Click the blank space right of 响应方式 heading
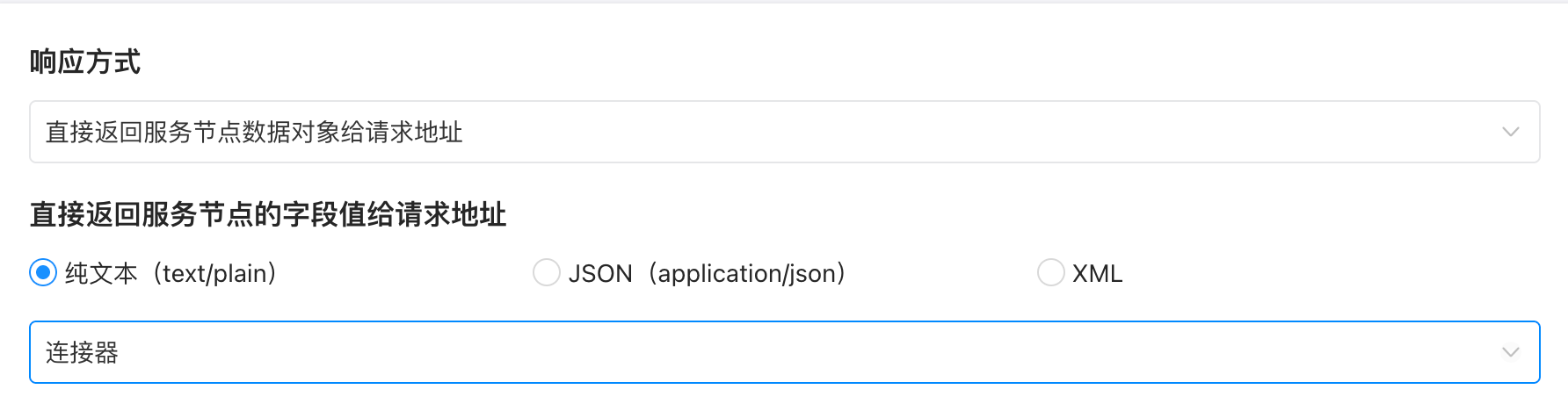Viewport: 1568px width, 411px height. (x=791, y=62)
